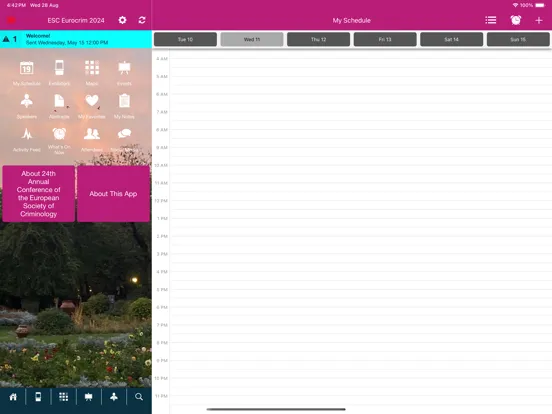Tap the exhibitors phone icon in bottom bar
This screenshot has width=552, height=414.
pos(38,397)
